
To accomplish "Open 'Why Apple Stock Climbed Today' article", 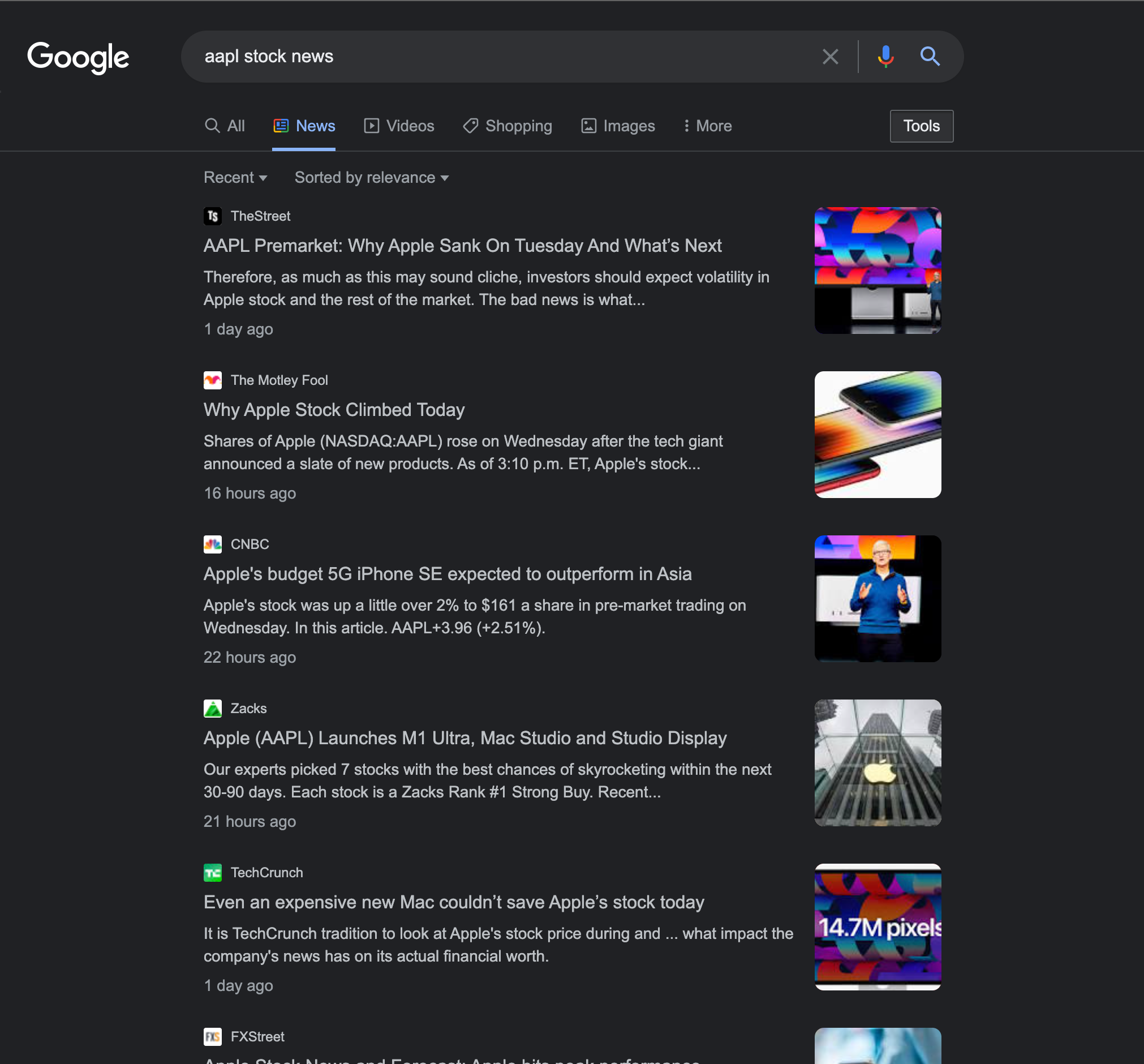I will coord(334,410).
